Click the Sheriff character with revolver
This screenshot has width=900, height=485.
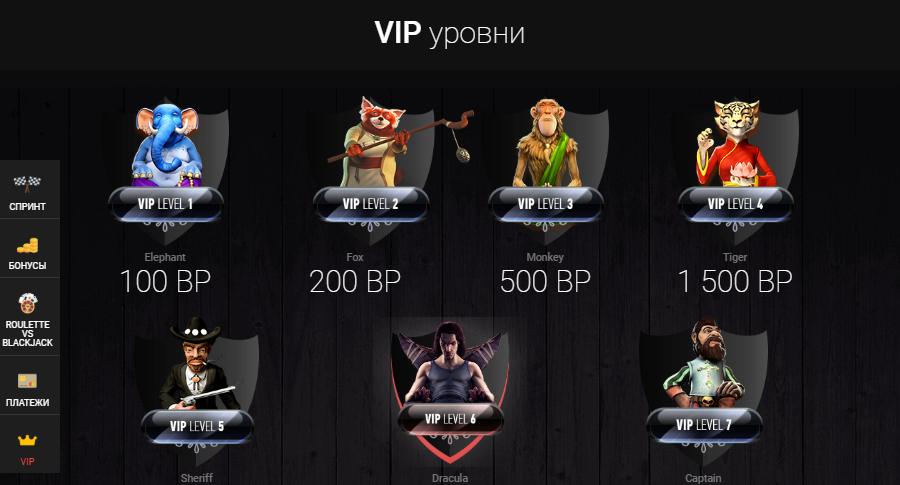pos(198,363)
